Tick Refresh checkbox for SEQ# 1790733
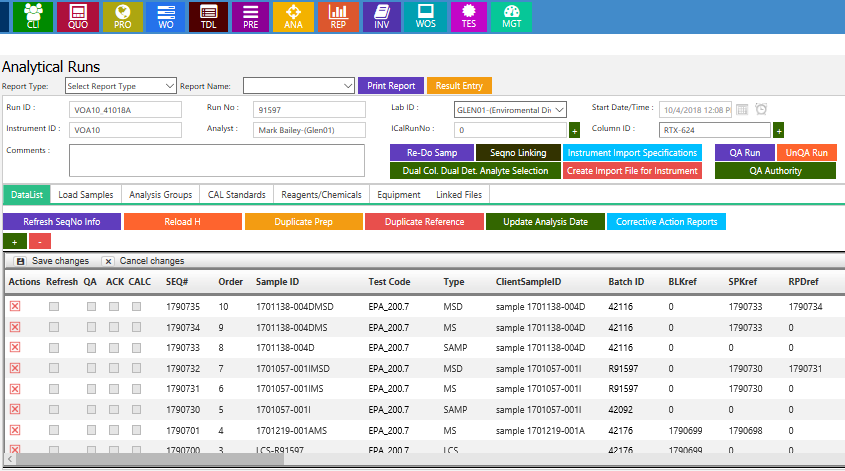Viewport: 845px width, 471px height. [54, 348]
